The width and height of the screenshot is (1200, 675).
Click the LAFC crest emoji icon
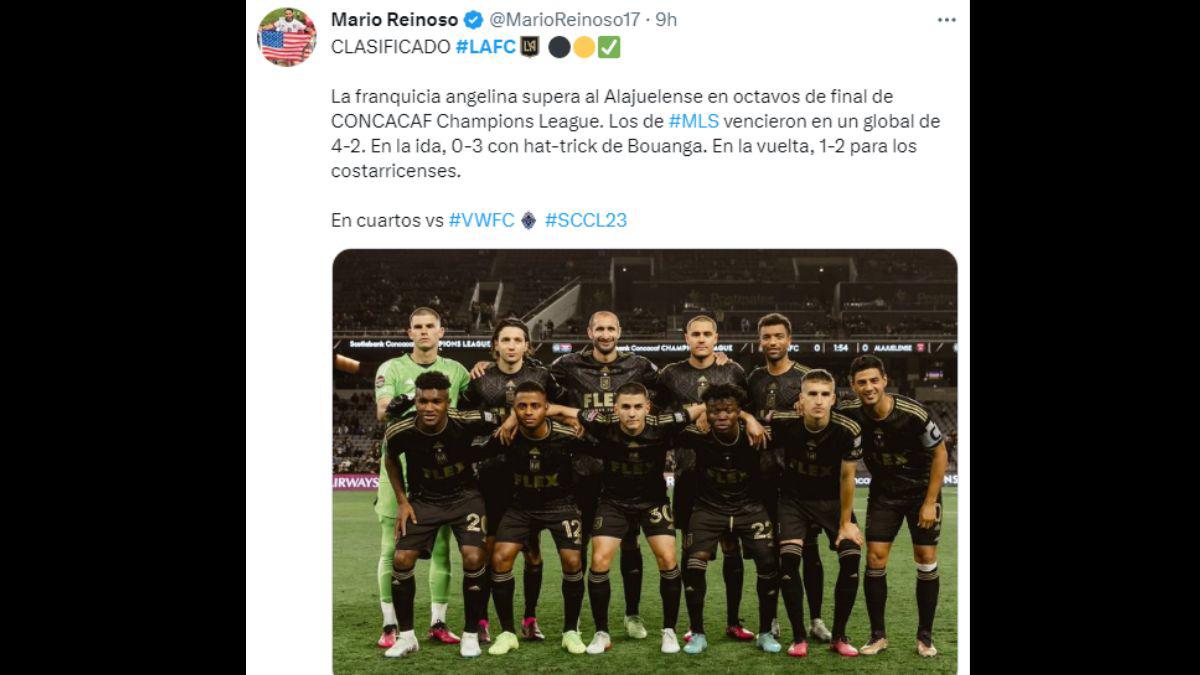pyautogui.click(x=529, y=47)
